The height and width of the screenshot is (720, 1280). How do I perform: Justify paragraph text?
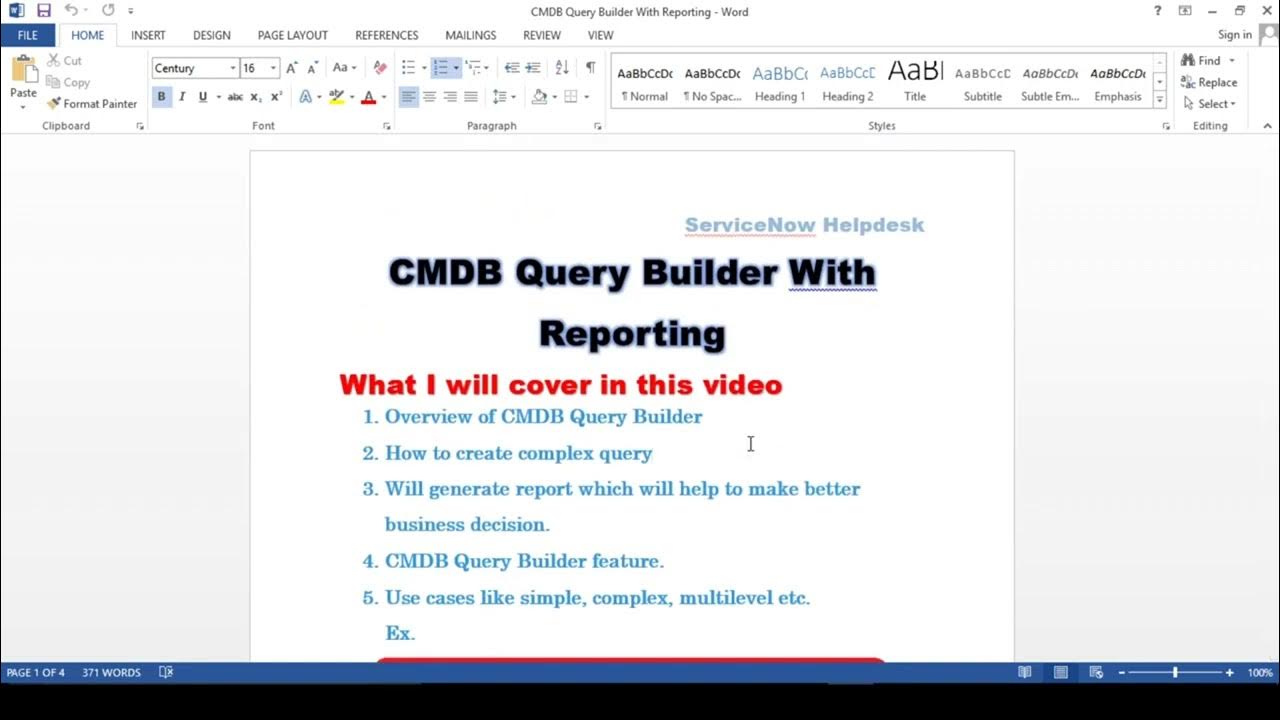[471, 97]
